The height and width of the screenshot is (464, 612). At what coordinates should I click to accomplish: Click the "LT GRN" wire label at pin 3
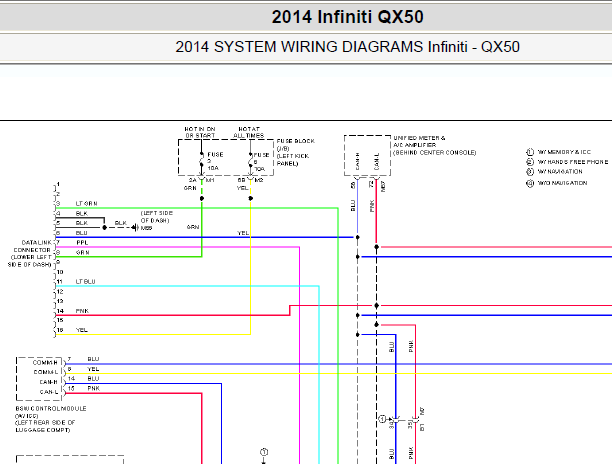coord(86,204)
